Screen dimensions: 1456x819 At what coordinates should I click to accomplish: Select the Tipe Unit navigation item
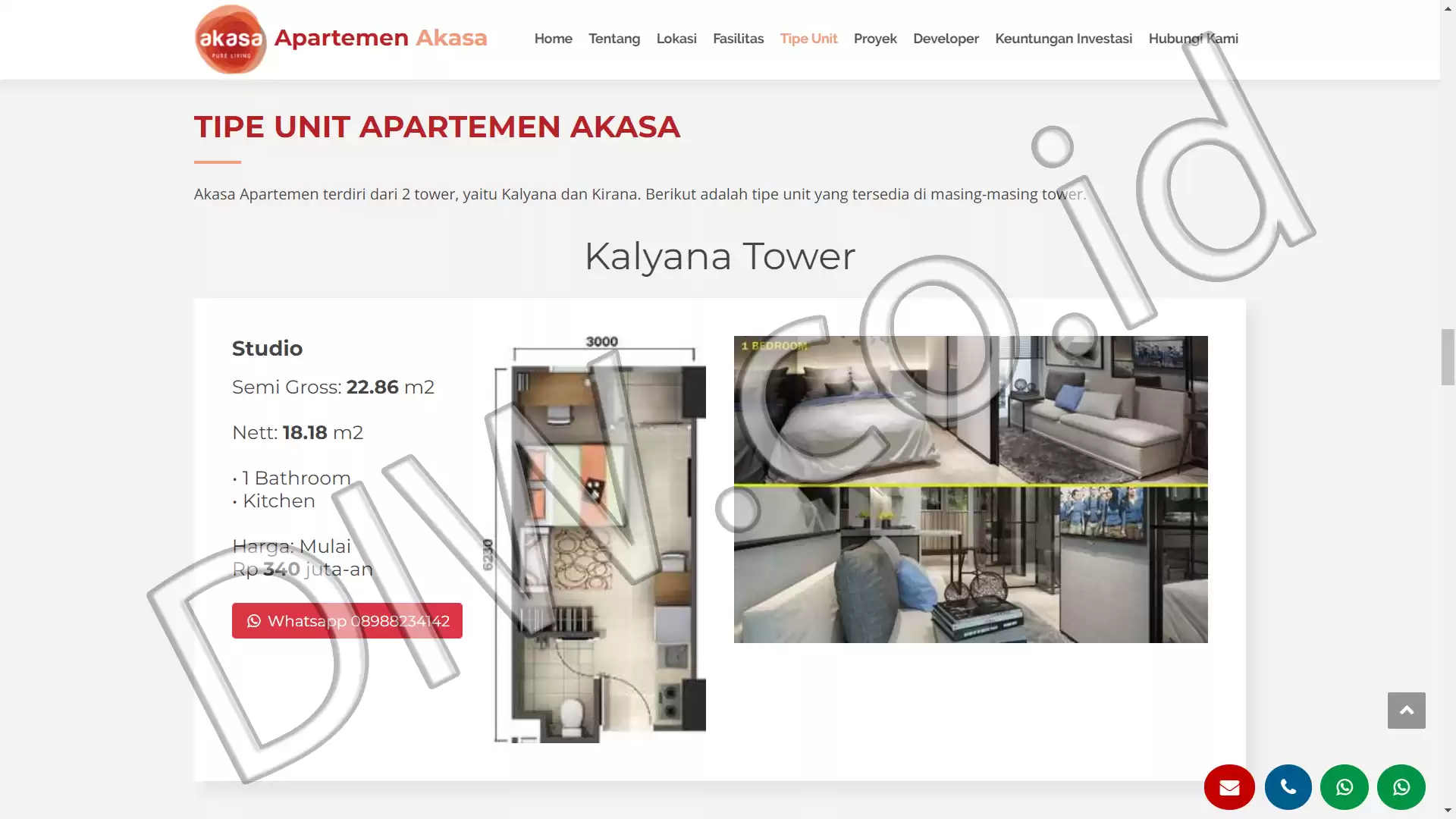[808, 39]
